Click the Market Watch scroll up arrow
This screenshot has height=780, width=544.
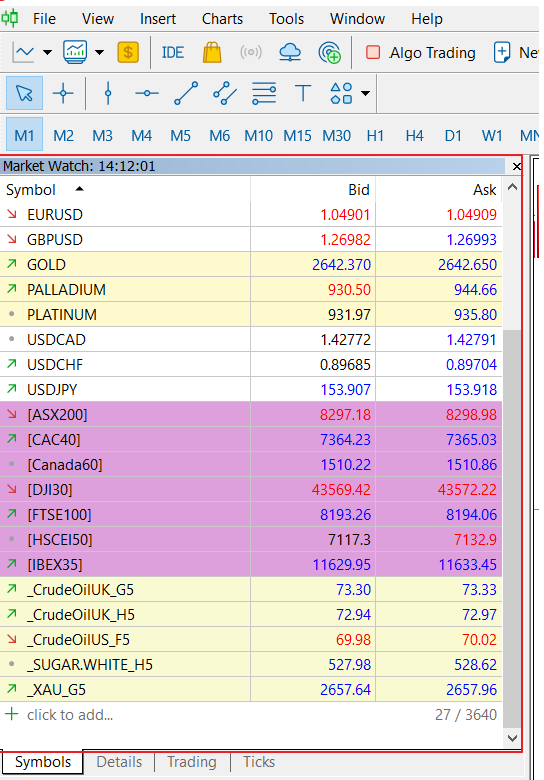coord(512,188)
